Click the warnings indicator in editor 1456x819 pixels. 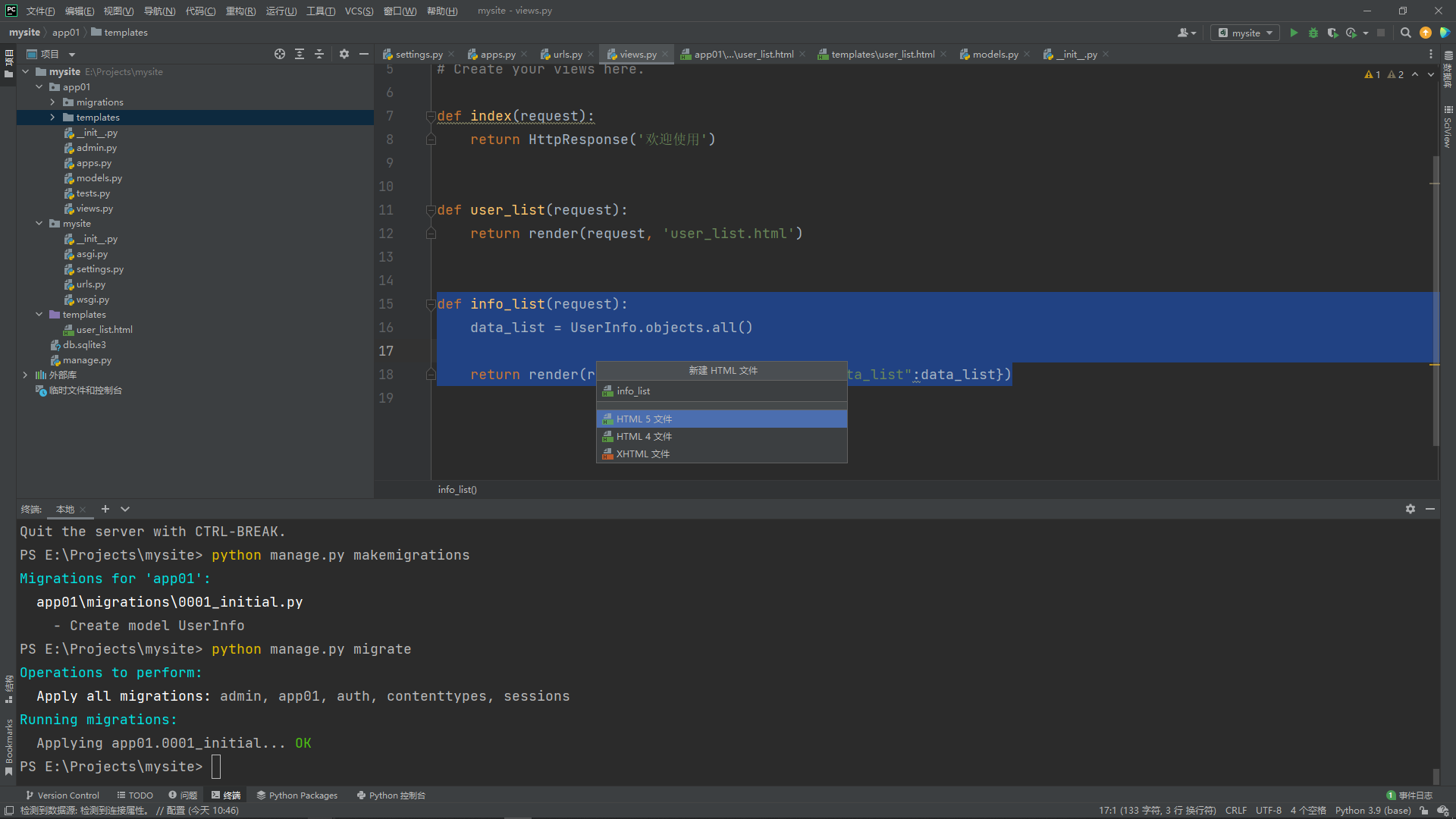click(1384, 74)
